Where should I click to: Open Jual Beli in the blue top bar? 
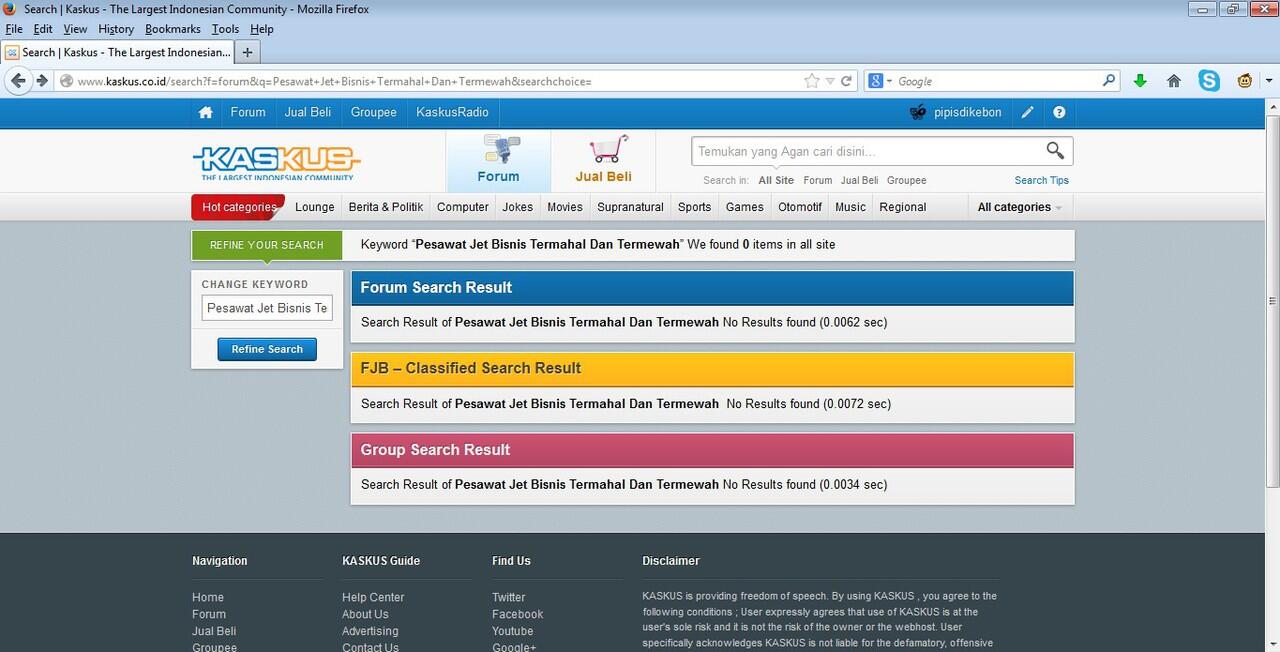pyautogui.click(x=308, y=112)
